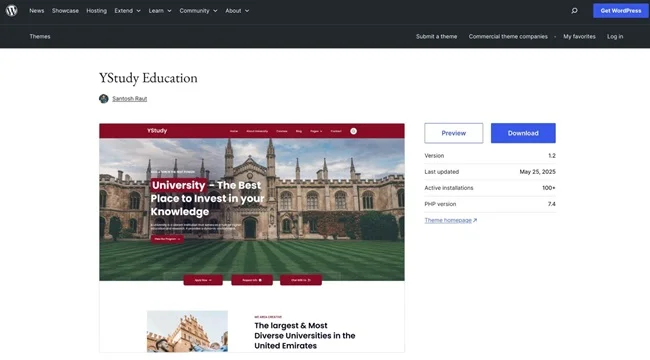Click the Get WordPress button
The width and height of the screenshot is (650, 360).
tap(621, 11)
